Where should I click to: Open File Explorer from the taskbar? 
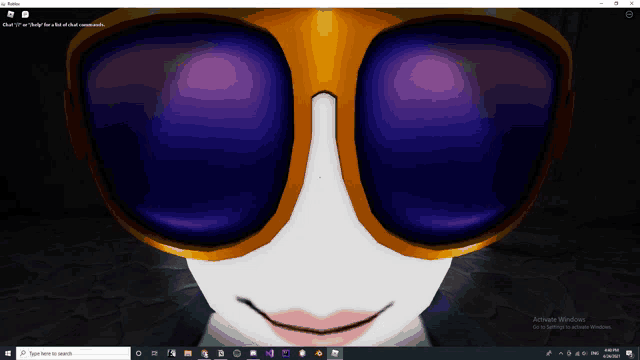tap(188, 353)
